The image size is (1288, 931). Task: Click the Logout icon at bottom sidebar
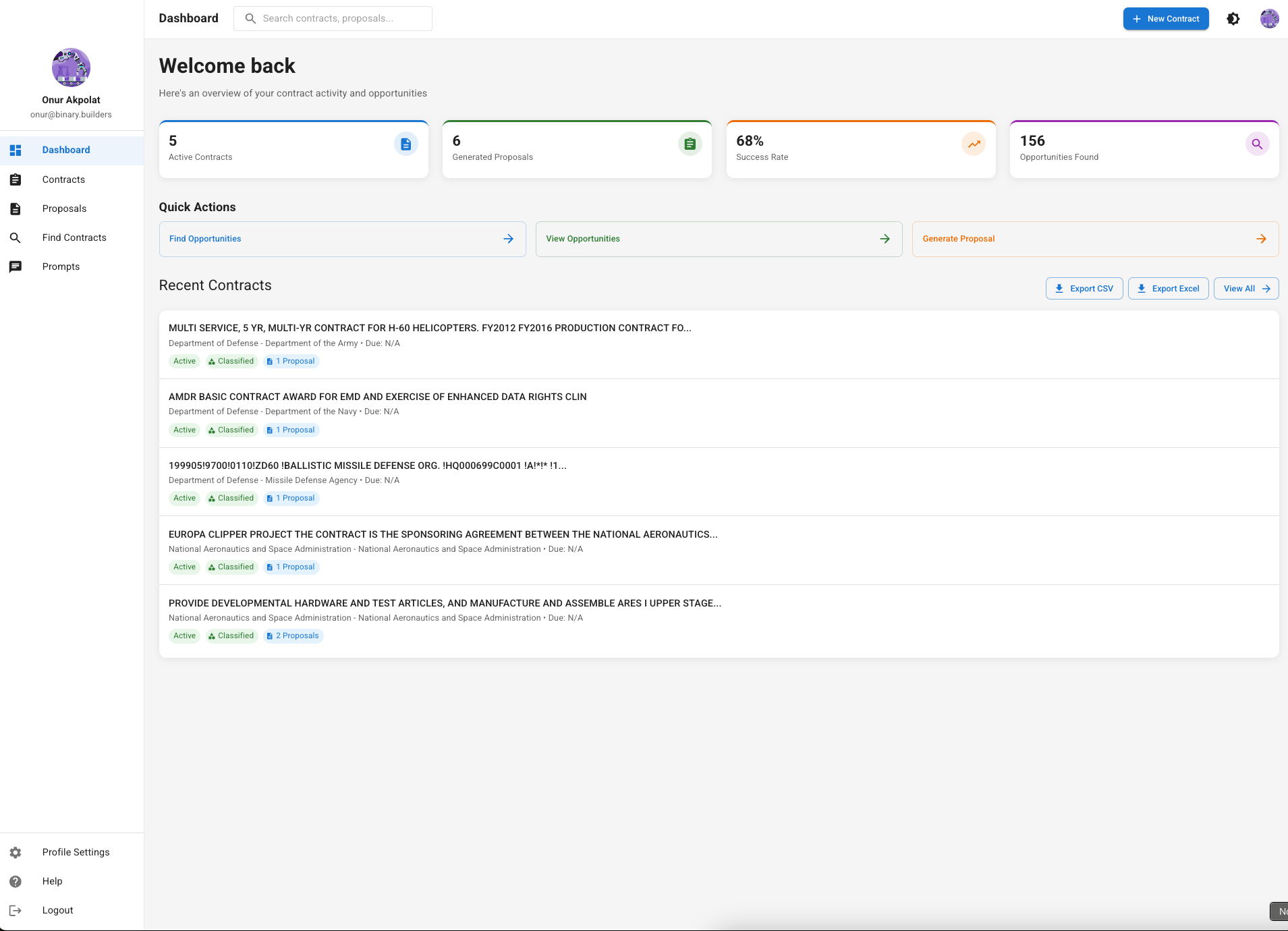(16, 910)
